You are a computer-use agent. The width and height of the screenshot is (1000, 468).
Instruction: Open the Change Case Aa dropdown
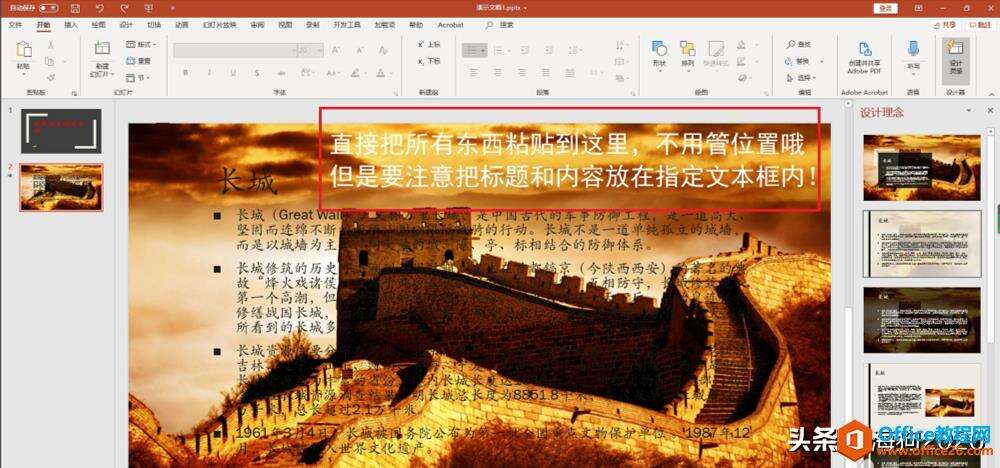point(333,73)
